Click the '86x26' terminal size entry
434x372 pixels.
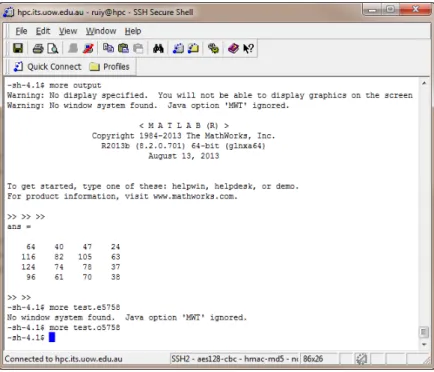(x=313, y=359)
